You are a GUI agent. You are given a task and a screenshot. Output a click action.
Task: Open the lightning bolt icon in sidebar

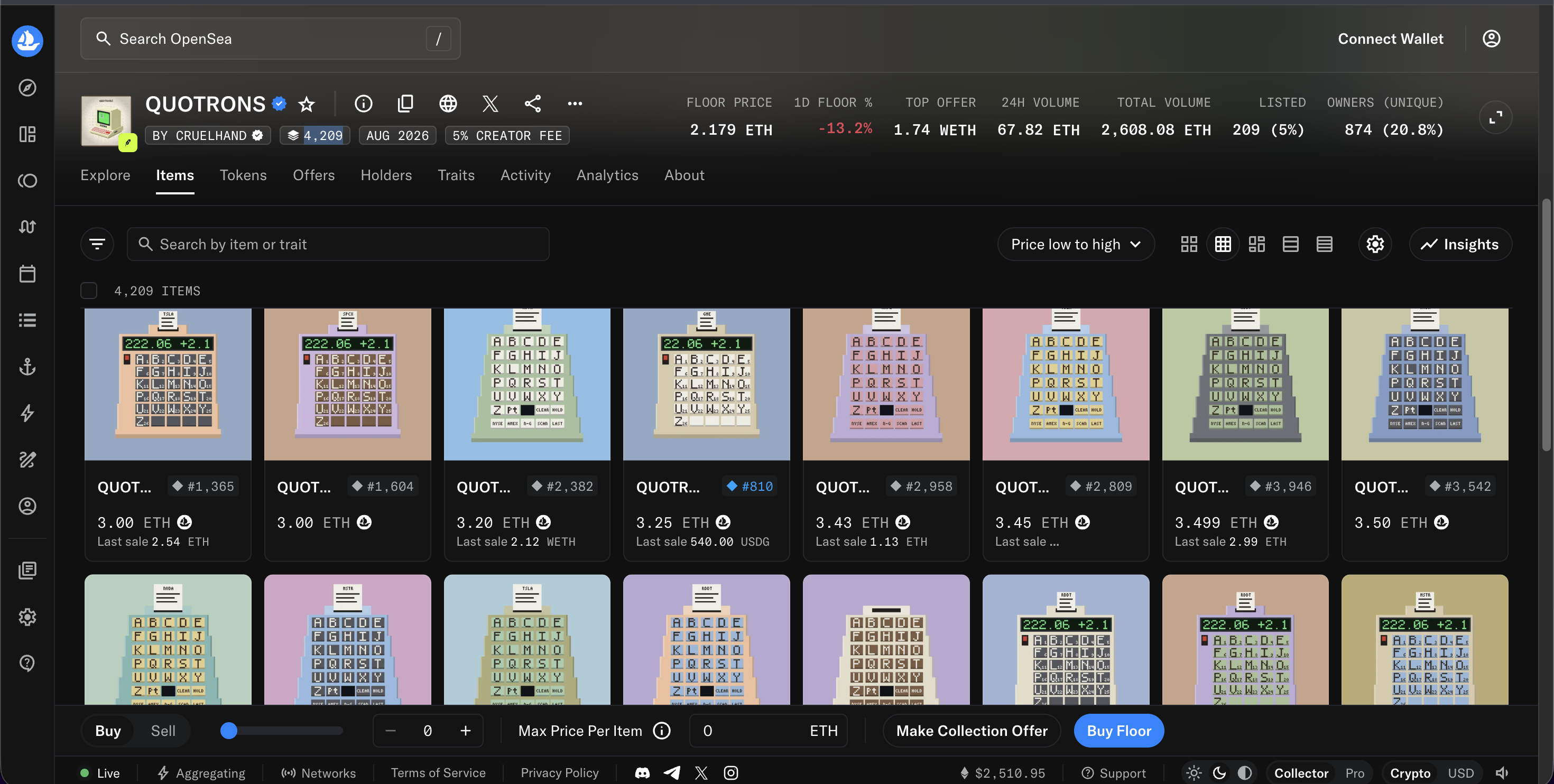(x=27, y=413)
